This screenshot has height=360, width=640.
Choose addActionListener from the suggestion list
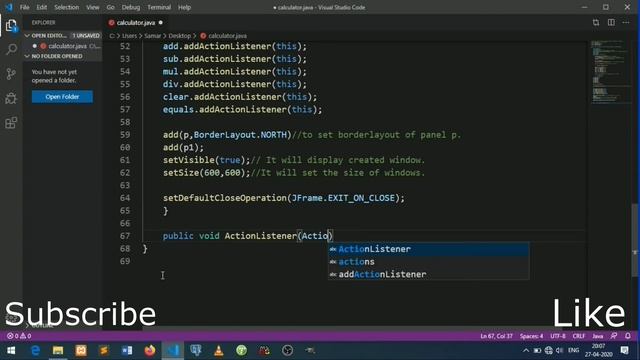[429, 274]
